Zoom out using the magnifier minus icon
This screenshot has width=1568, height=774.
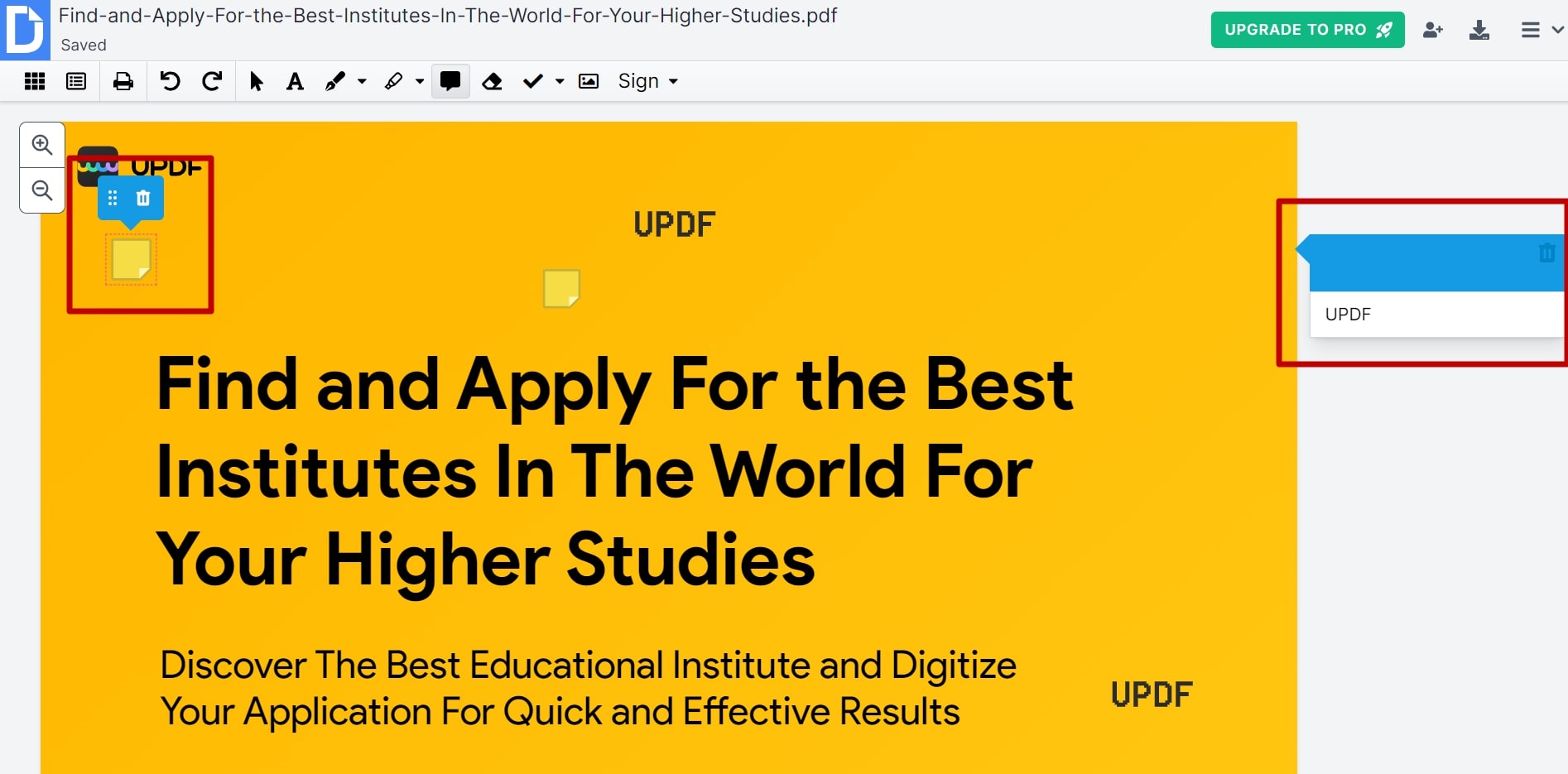coord(41,190)
